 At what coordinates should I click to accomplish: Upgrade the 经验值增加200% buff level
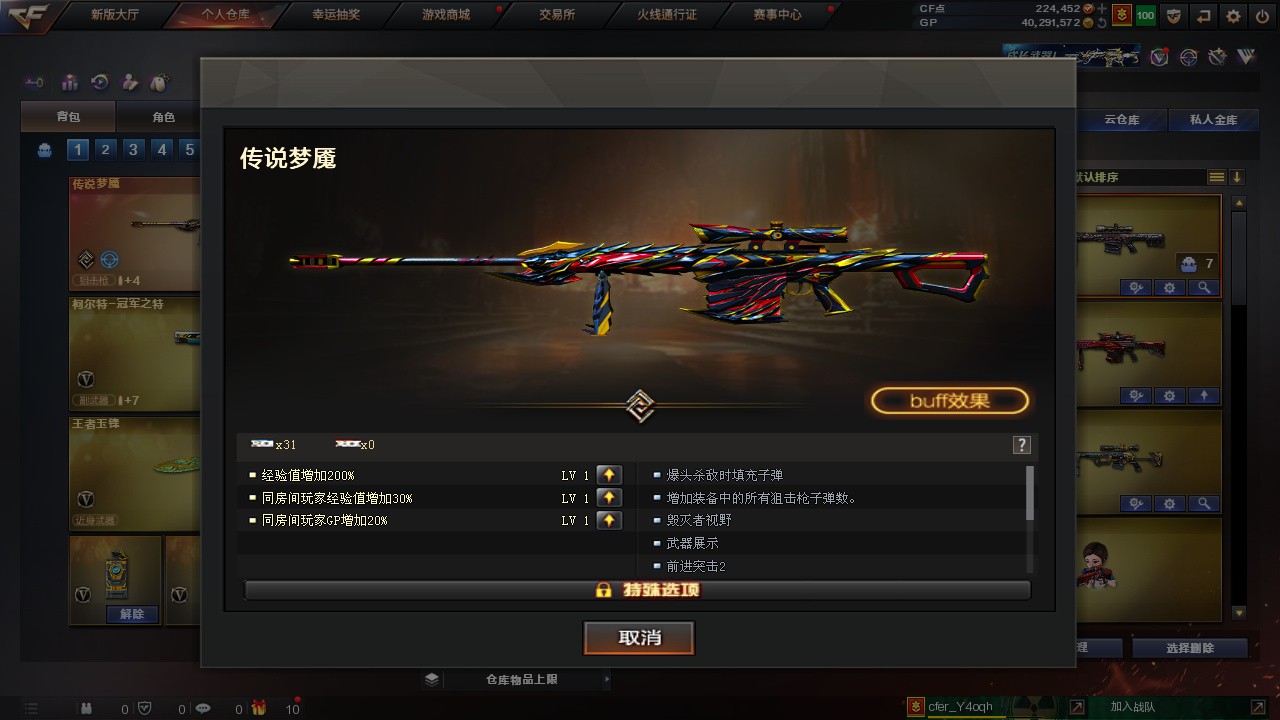[608, 475]
